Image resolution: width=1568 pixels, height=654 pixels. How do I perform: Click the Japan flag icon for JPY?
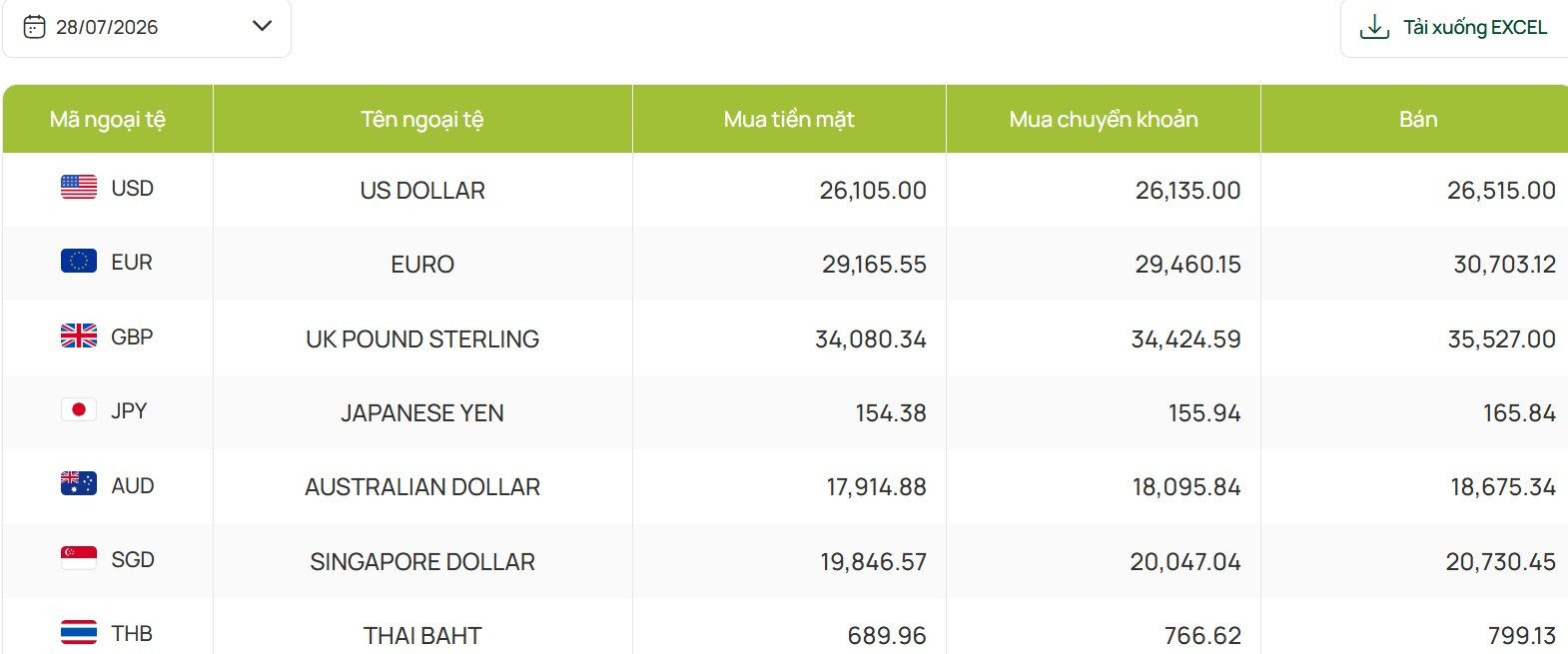click(79, 409)
